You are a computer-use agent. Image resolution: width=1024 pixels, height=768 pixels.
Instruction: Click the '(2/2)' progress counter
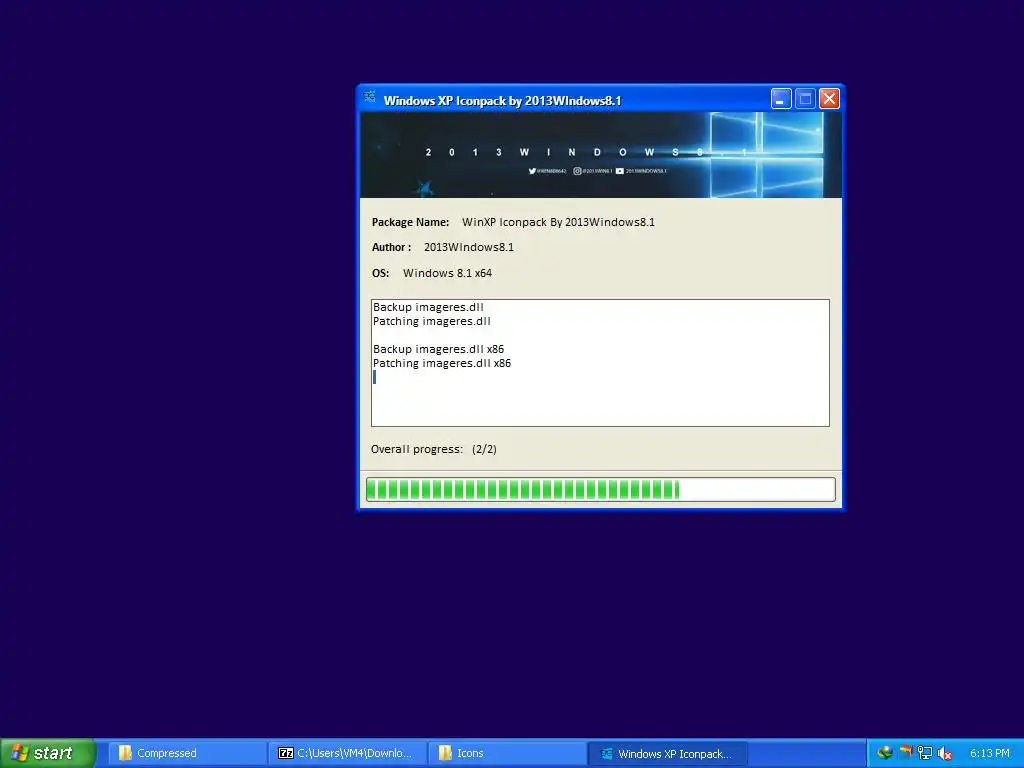[x=484, y=449]
